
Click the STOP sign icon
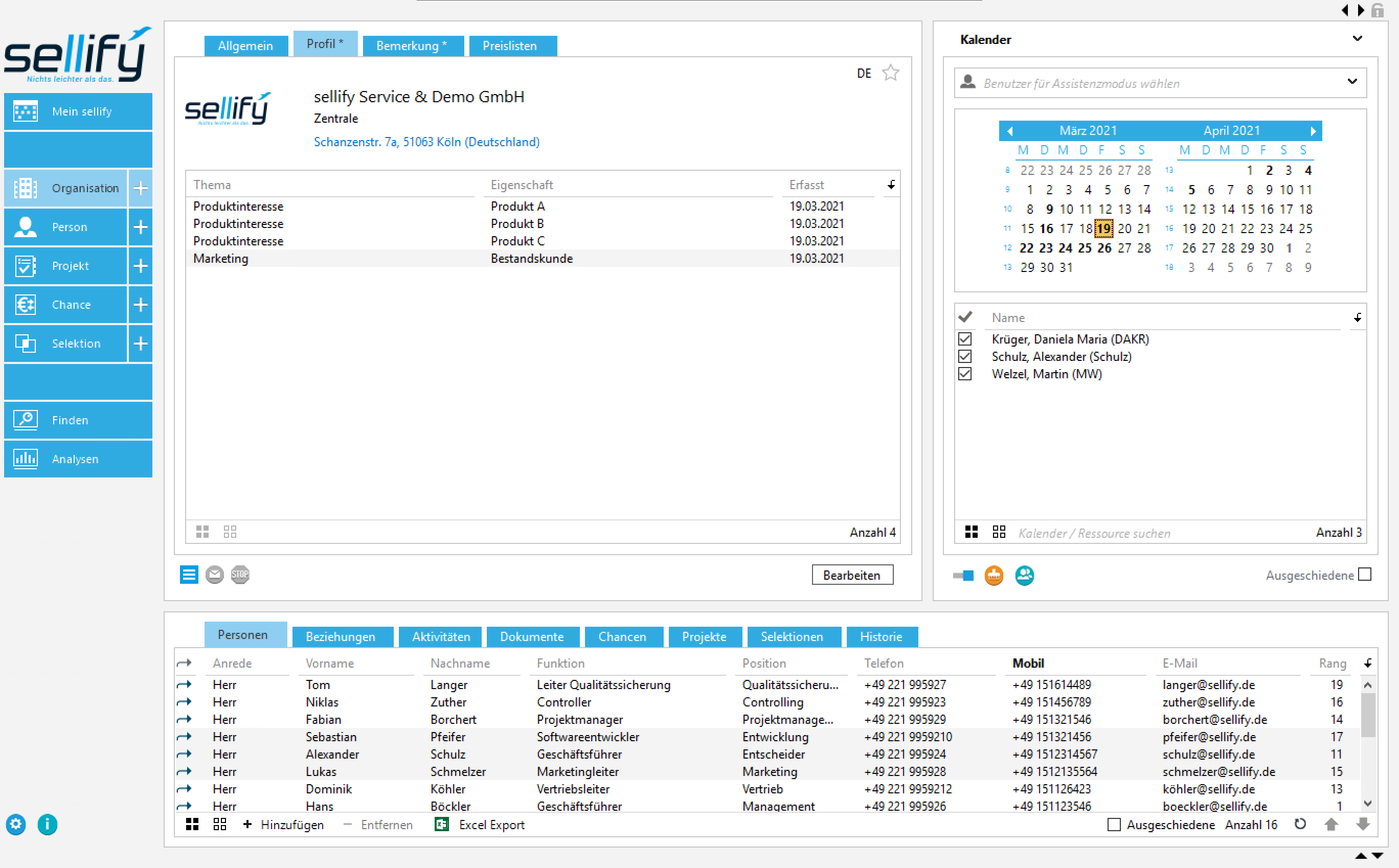pos(240,575)
